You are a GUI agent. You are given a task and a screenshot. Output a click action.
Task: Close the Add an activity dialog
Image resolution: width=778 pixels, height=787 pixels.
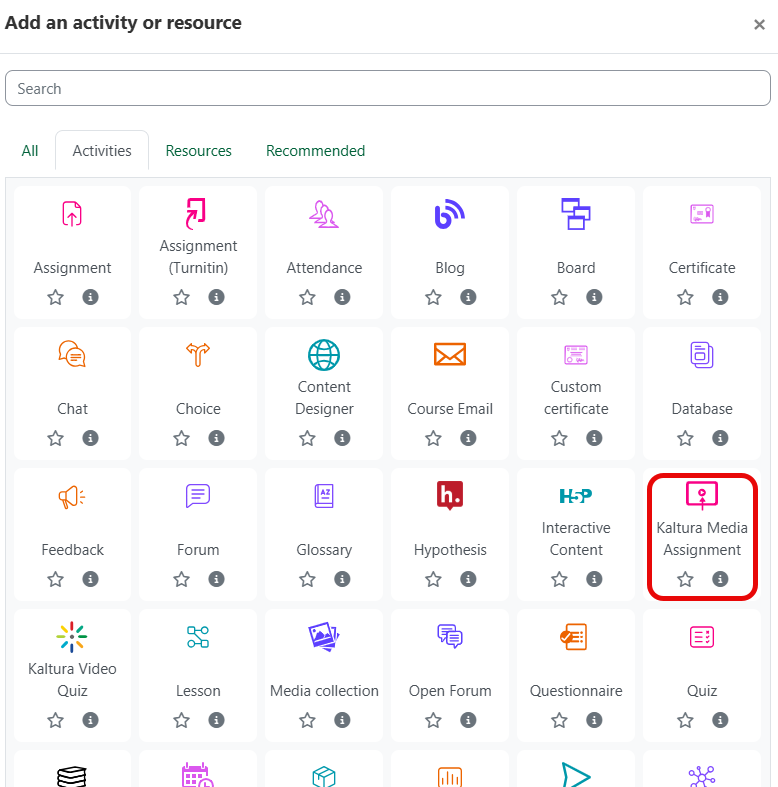pyautogui.click(x=759, y=25)
